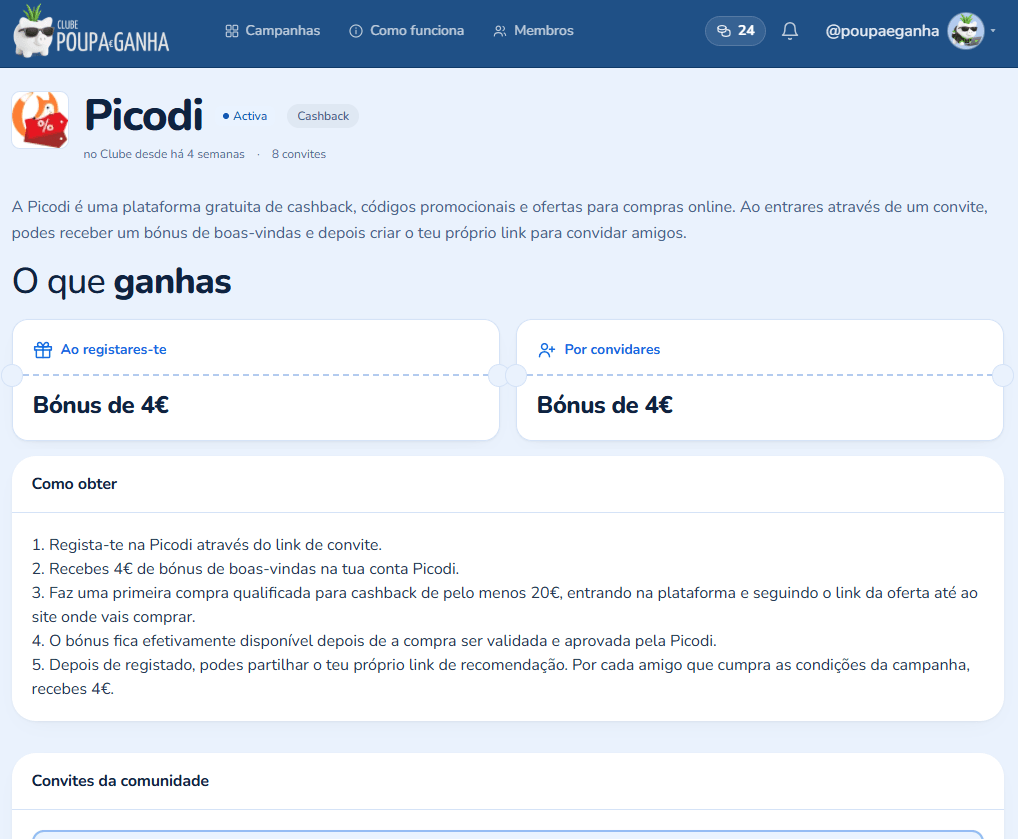Click the coins icon in balance pill
This screenshot has width=1018, height=839.
[x=723, y=31]
